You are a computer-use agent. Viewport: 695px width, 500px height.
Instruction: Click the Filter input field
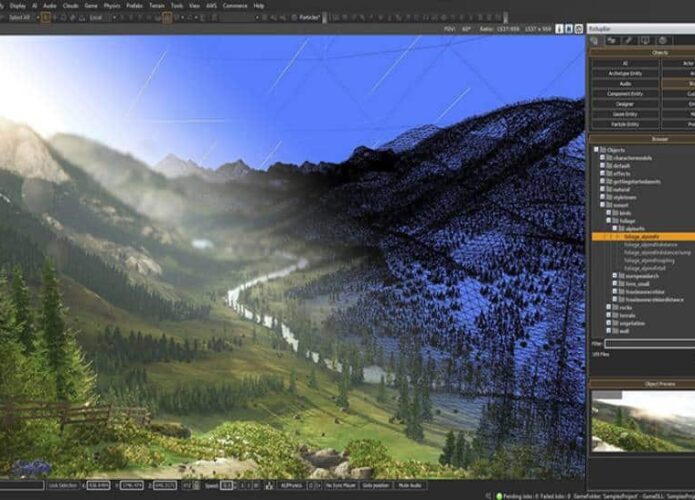650,344
